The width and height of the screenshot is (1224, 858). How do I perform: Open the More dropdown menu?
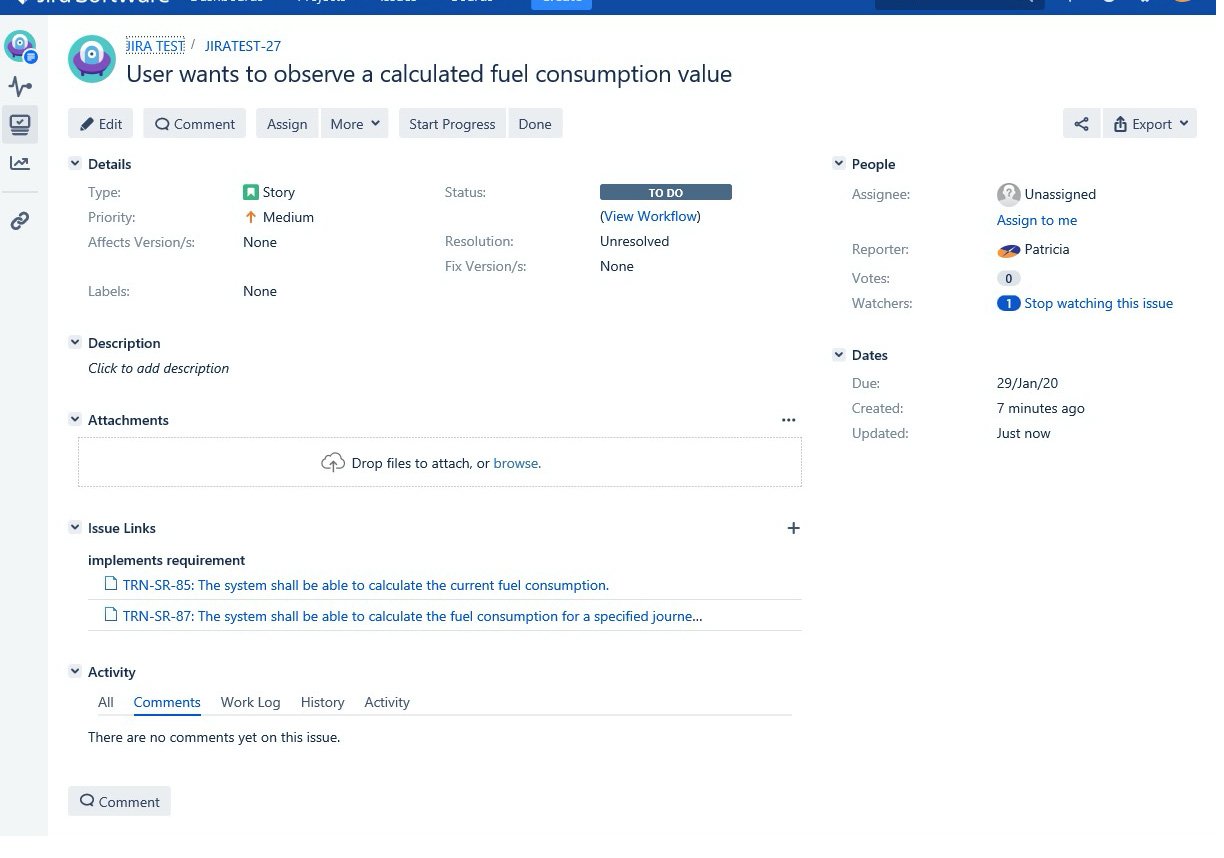(x=354, y=123)
